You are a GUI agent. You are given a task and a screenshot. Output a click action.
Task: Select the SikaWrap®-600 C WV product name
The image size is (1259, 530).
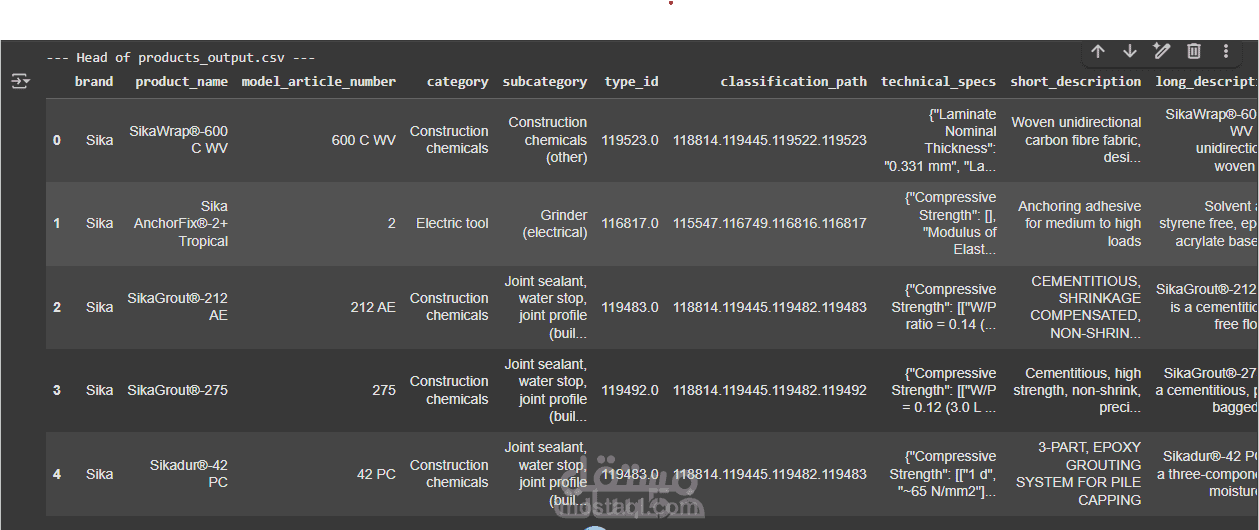point(179,140)
